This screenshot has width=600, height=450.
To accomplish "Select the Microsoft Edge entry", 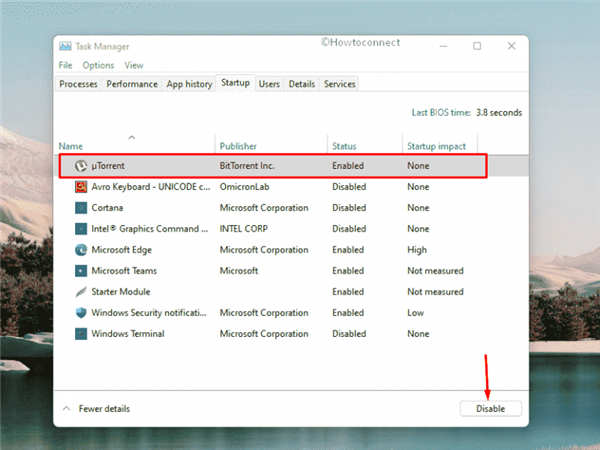I will 121,250.
